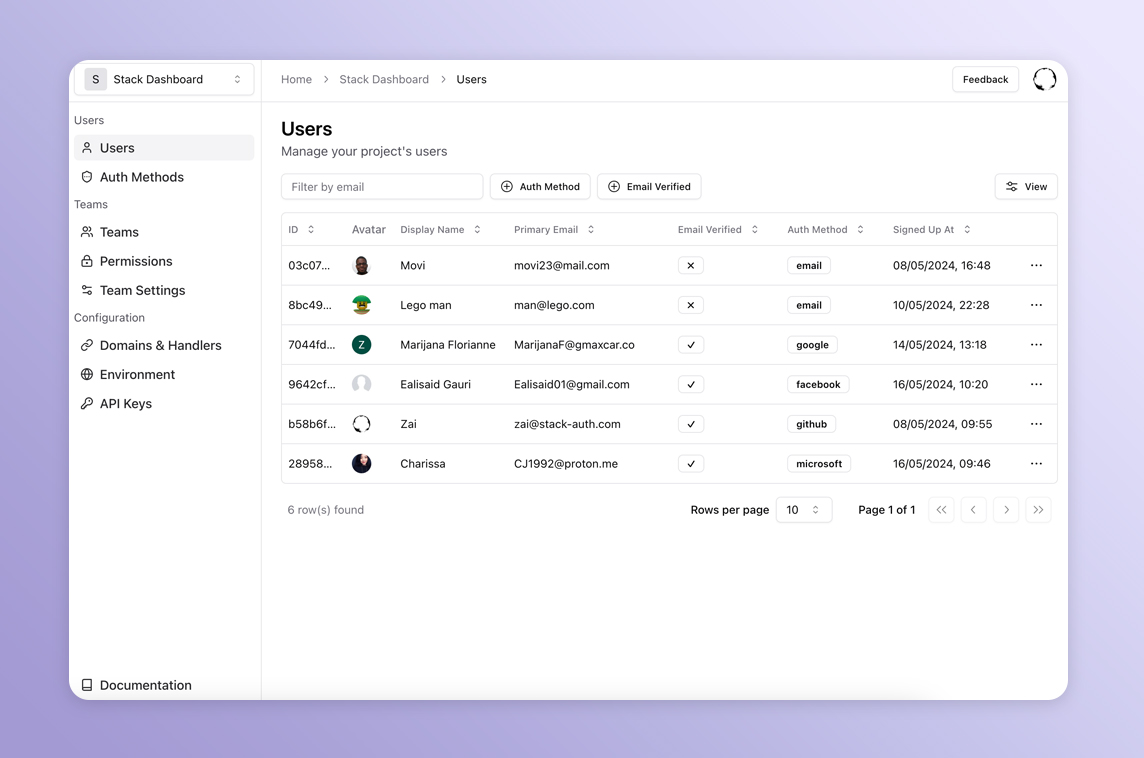Click the sort icon beside ID column
The image size is (1144, 758).
311,230
